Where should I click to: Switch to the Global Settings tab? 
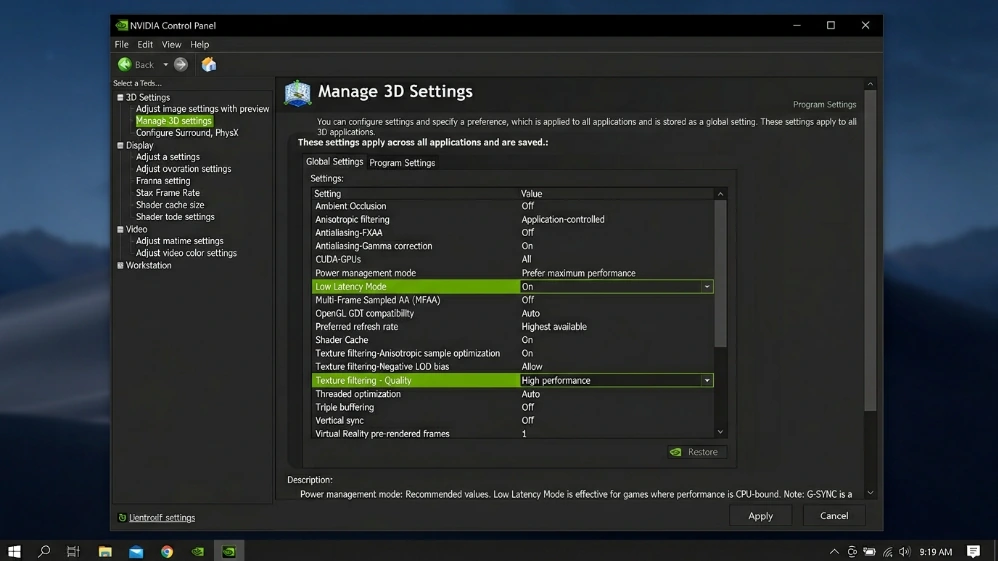(x=334, y=162)
